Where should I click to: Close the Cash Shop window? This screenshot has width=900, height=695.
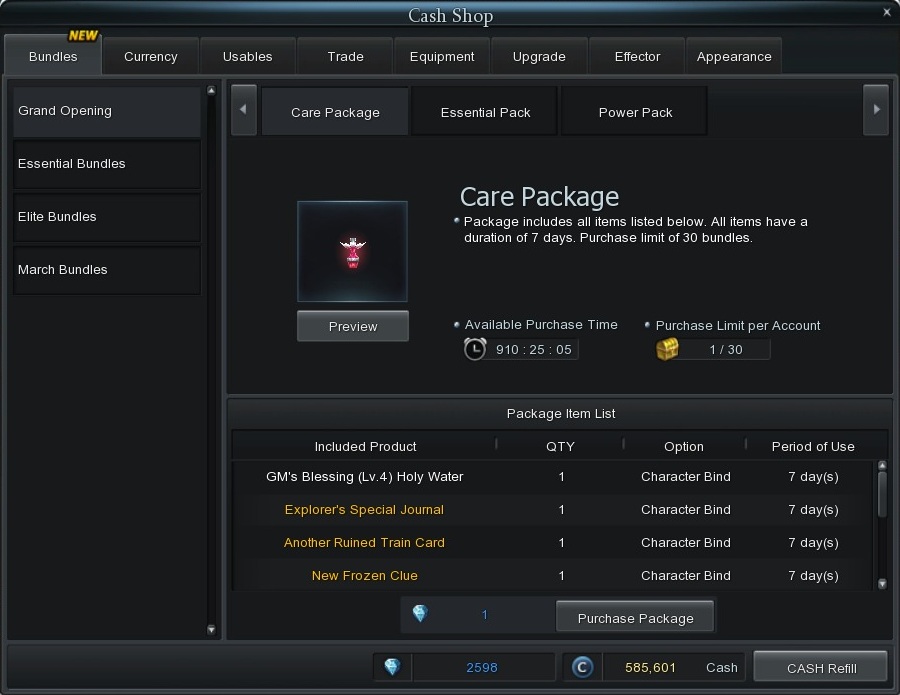886,13
